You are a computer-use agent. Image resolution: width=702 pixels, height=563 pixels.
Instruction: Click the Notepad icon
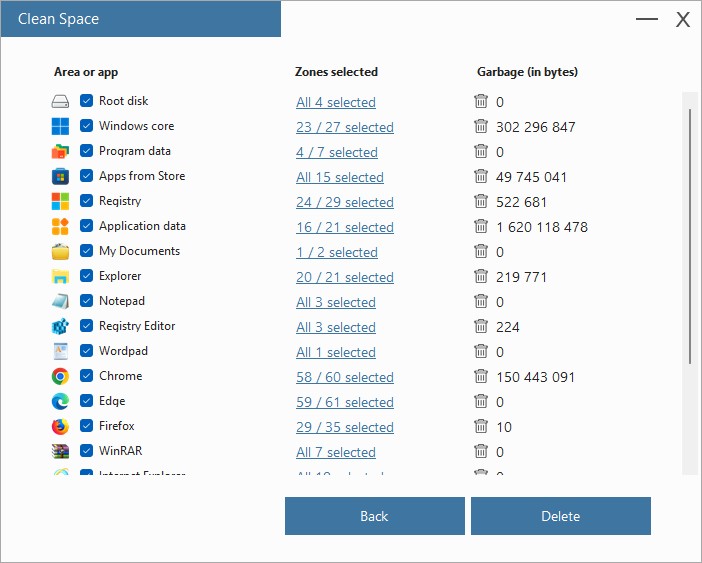click(60, 301)
